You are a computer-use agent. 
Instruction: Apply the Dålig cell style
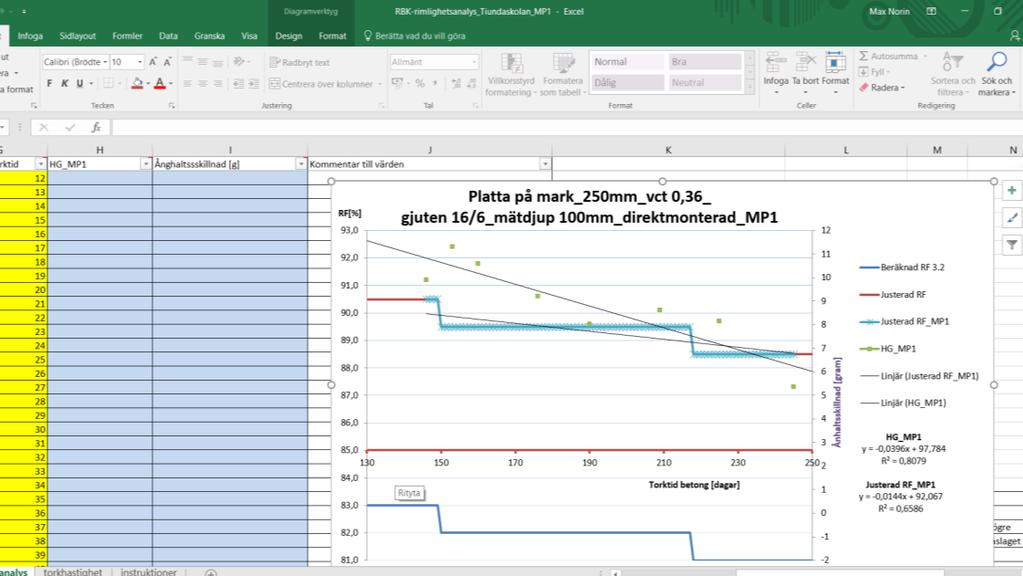tap(627, 83)
